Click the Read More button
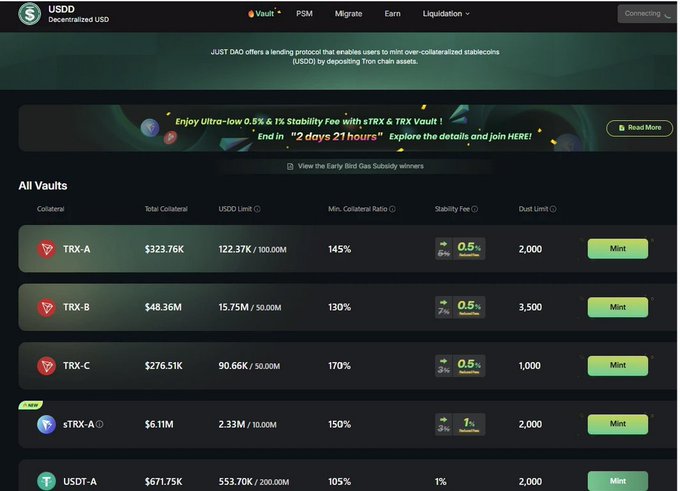Image resolution: width=680 pixels, height=491 pixels. point(640,128)
